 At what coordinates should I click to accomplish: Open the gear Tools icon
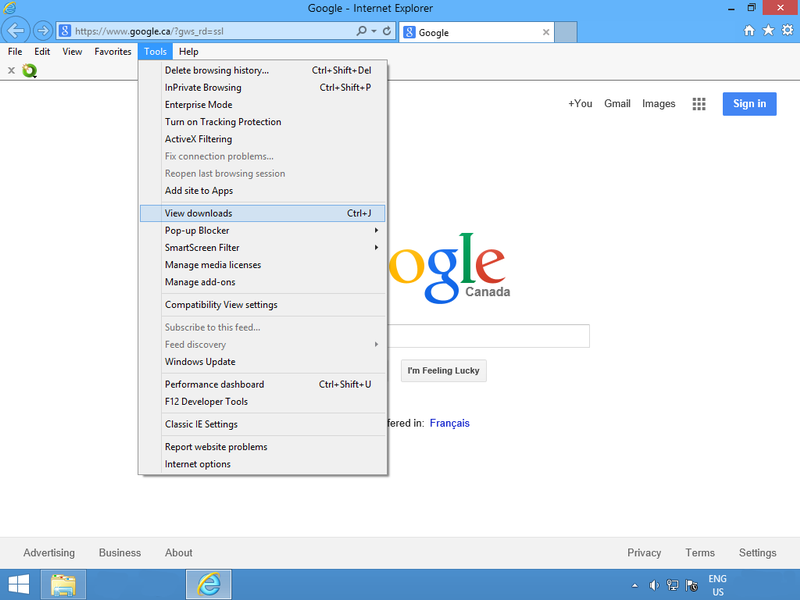click(x=788, y=31)
